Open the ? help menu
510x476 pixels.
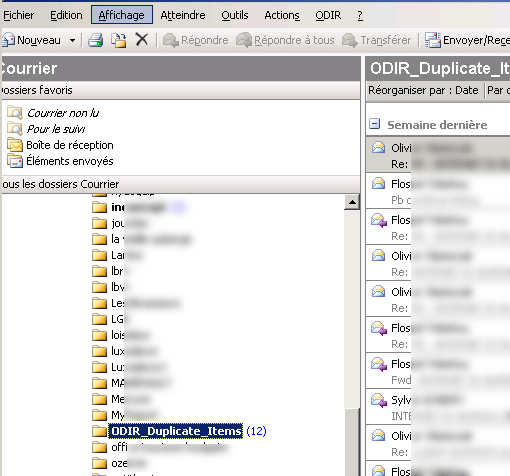(x=360, y=15)
